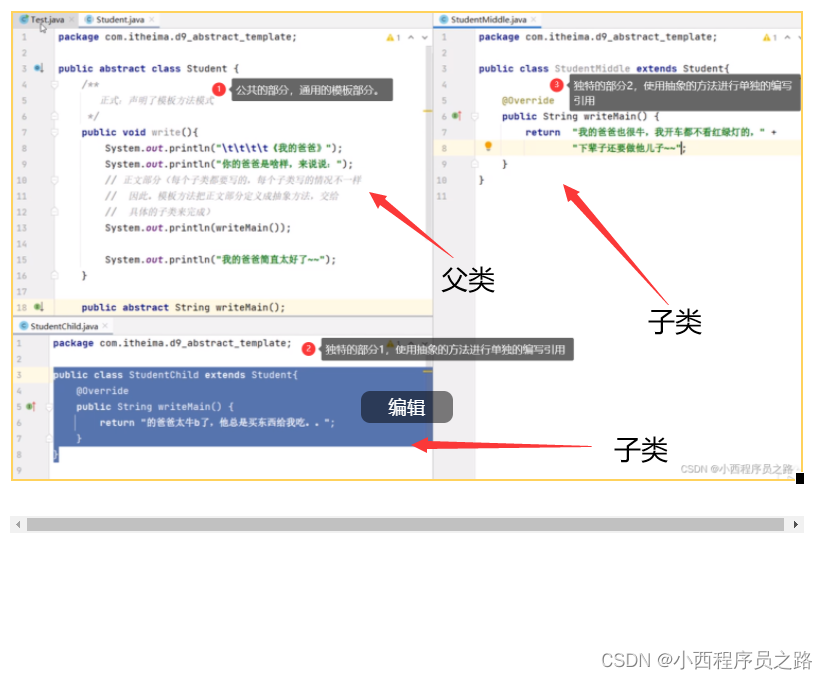828x679 pixels.
Task: Click the warning triangle in Student.java inspections widget
Action: click(x=389, y=37)
